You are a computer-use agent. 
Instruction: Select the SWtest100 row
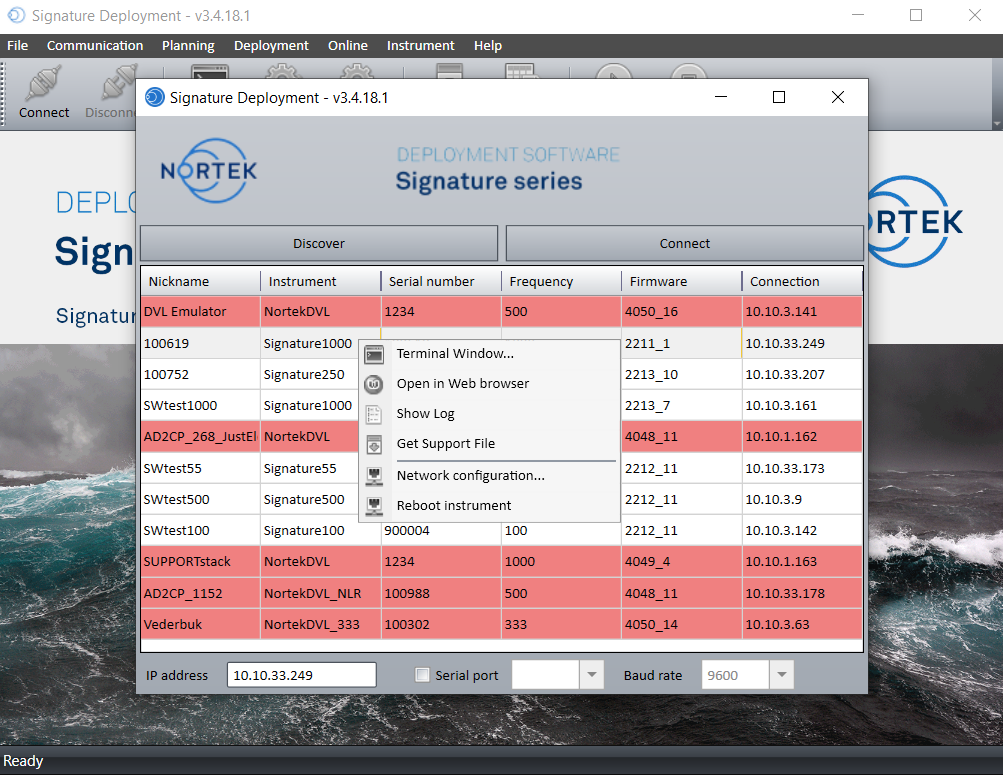click(x=502, y=530)
